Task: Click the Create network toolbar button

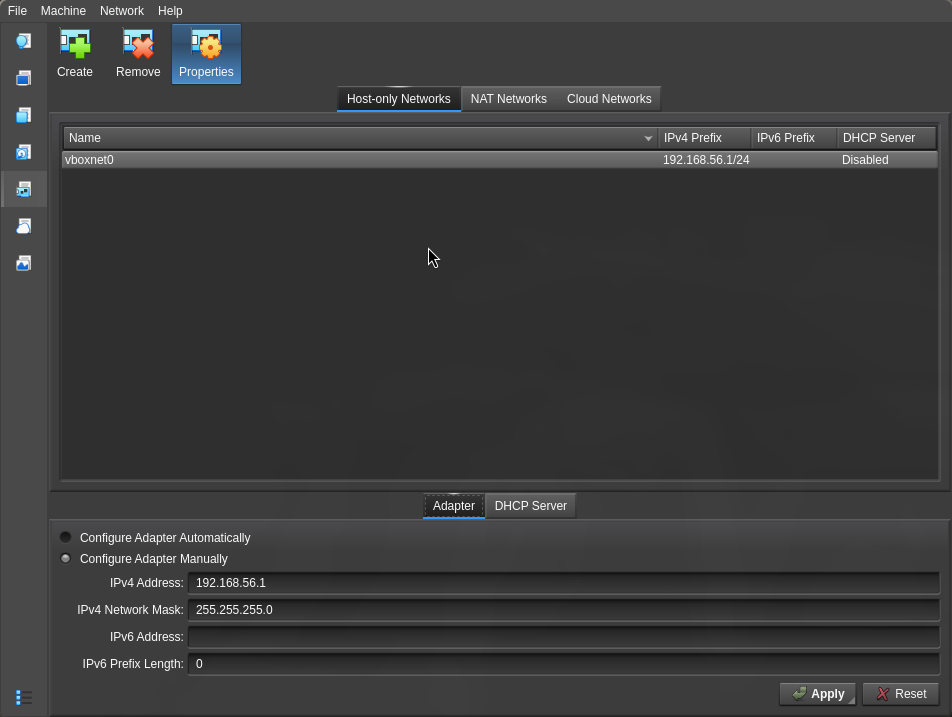Action: pos(75,54)
